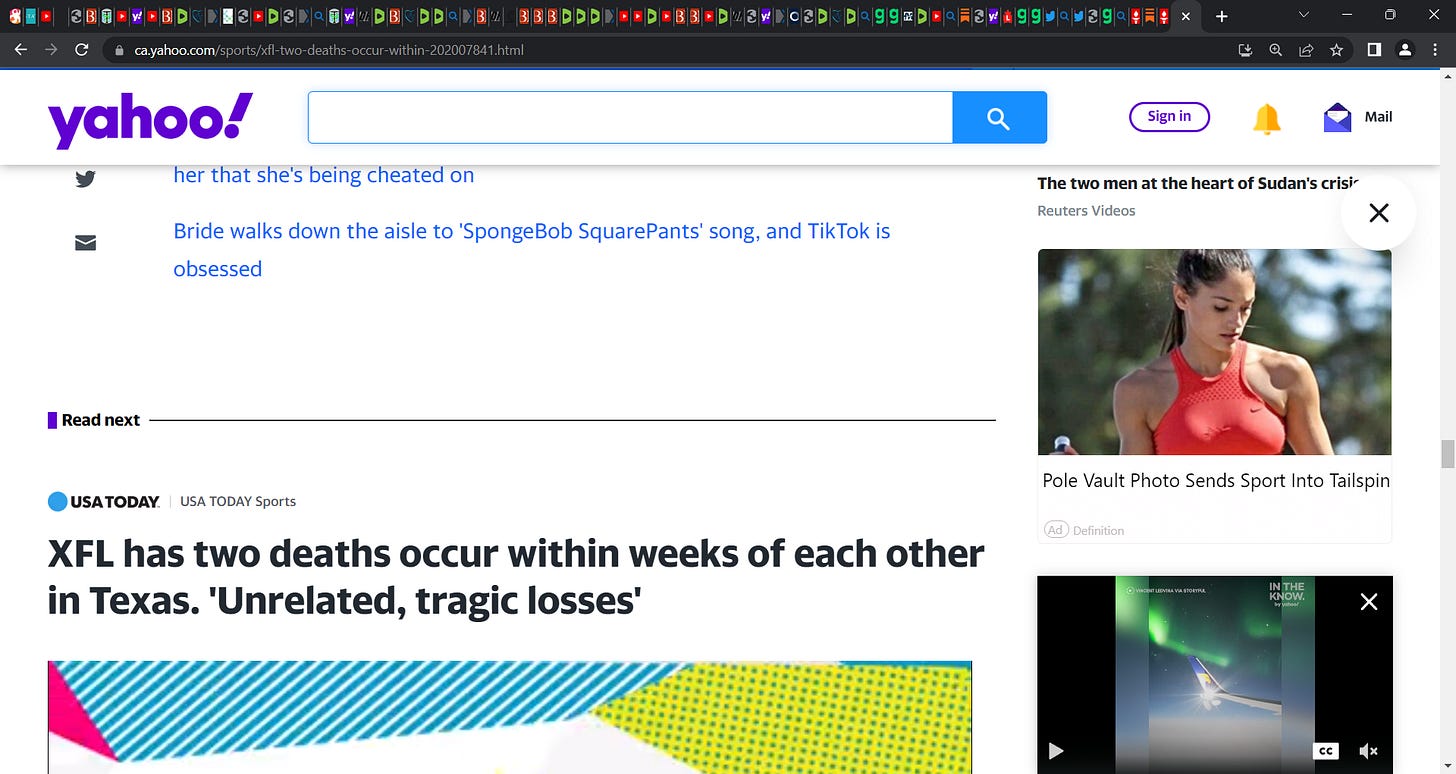Open the USA TODAY Sports link
The height and width of the screenshot is (774, 1456).
(238, 502)
